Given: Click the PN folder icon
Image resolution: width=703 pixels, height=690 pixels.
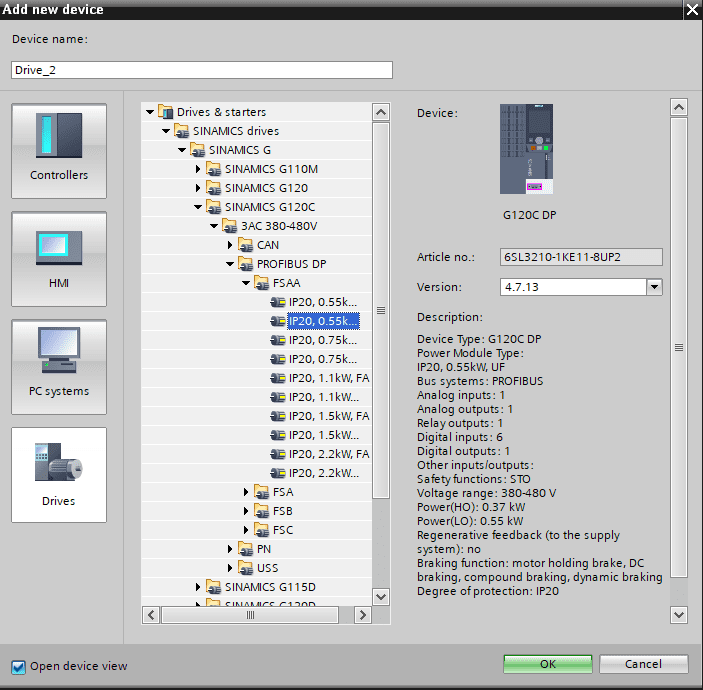Looking at the screenshot, I should [246, 549].
